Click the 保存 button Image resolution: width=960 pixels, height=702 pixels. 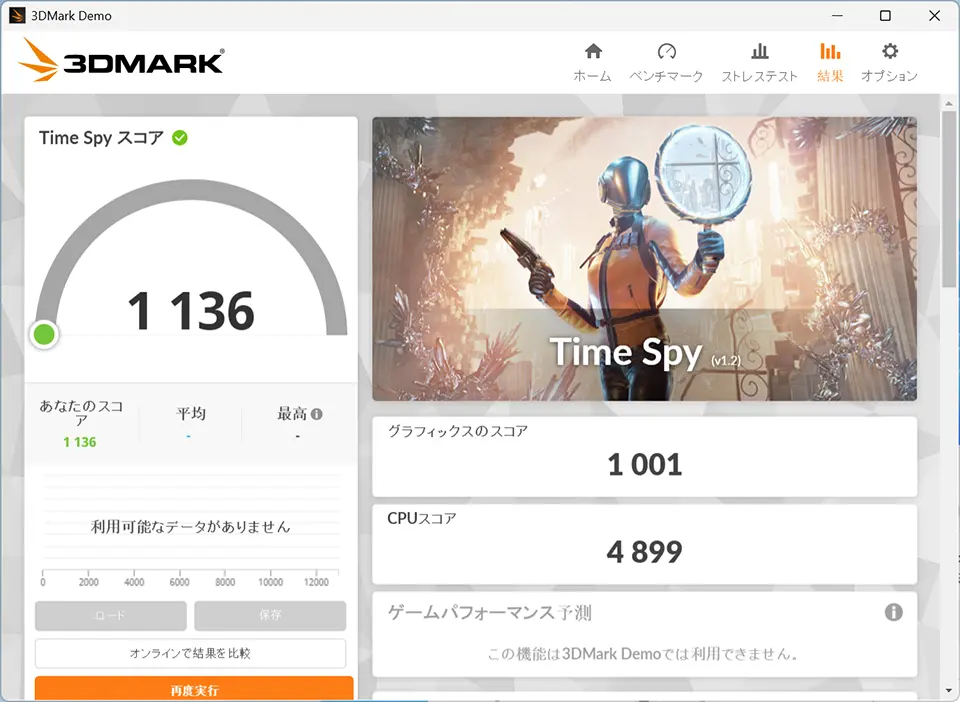[x=270, y=615]
